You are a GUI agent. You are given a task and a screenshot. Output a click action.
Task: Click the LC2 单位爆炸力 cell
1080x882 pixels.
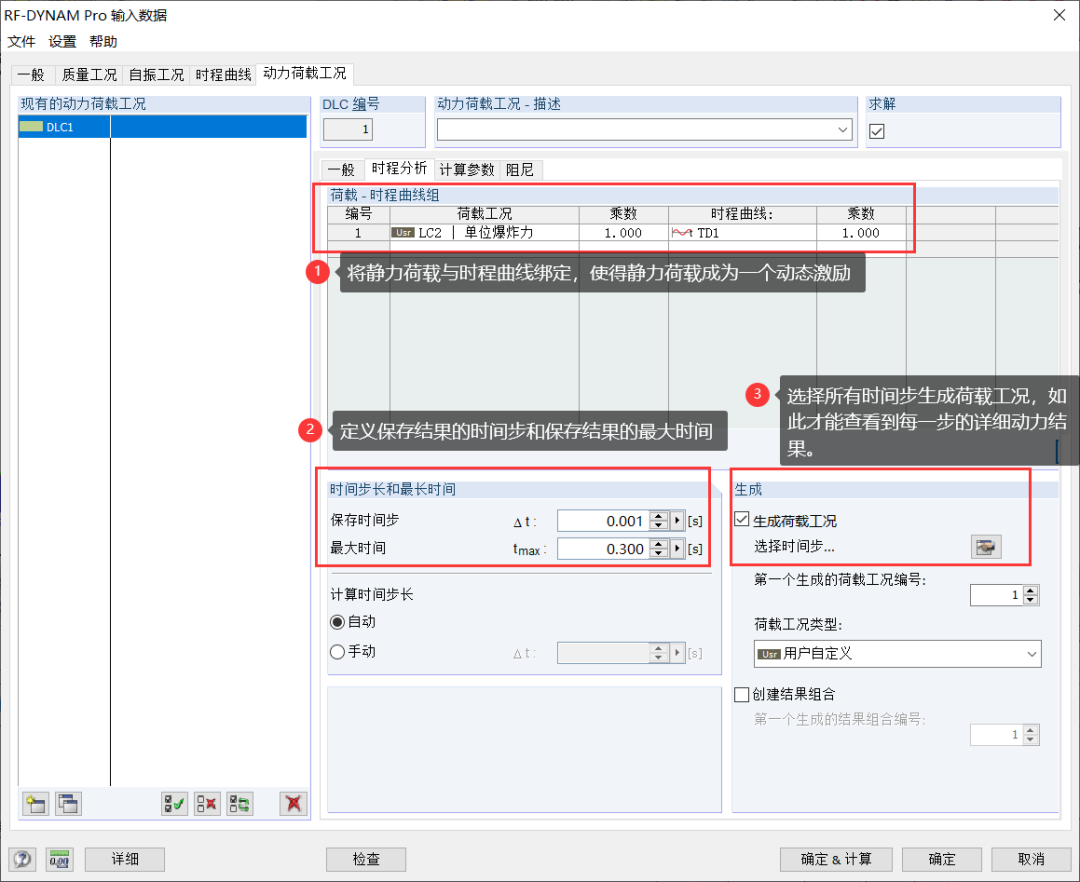484,233
